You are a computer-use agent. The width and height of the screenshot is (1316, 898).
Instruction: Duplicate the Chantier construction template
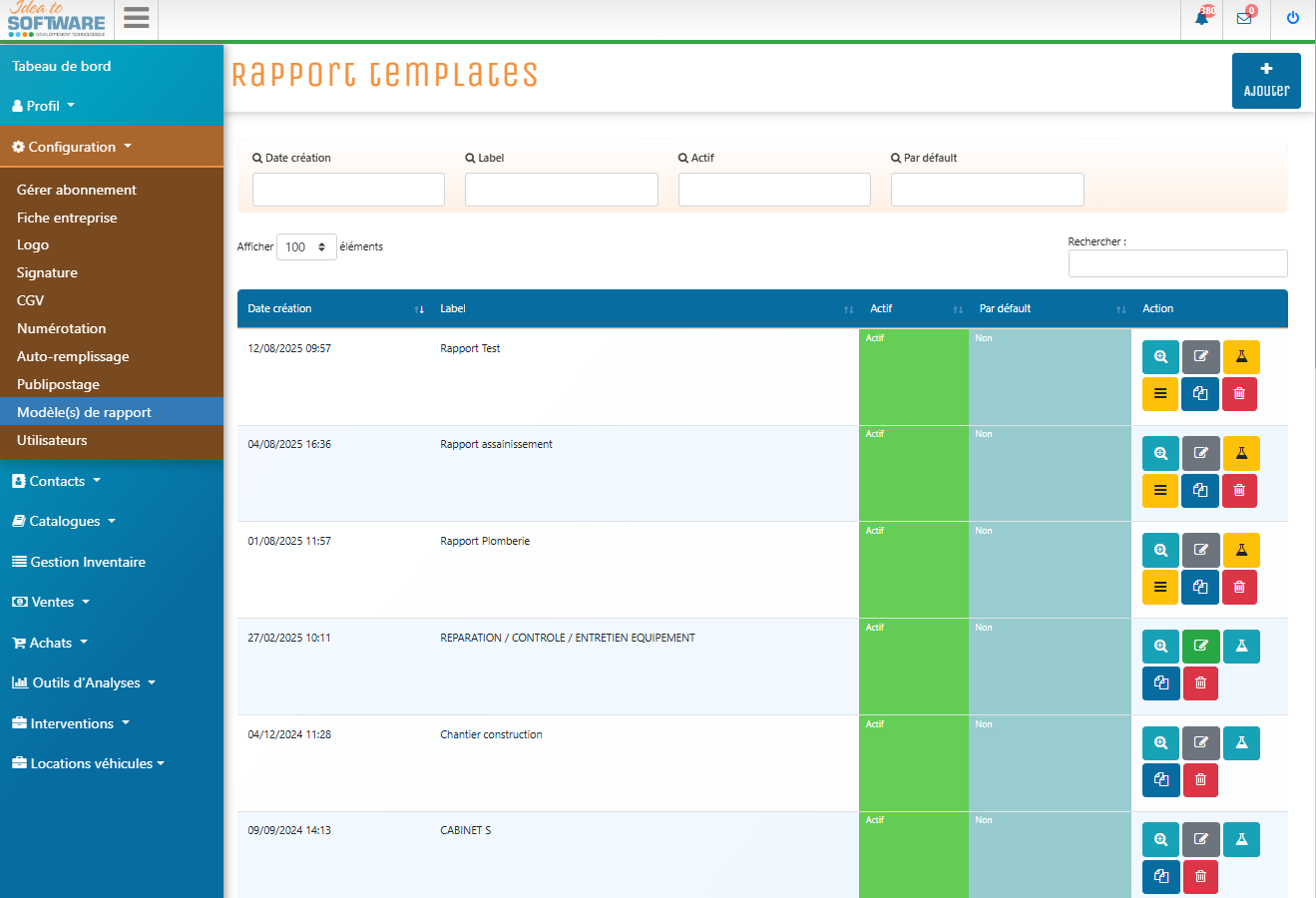click(x=1160, y=780)
